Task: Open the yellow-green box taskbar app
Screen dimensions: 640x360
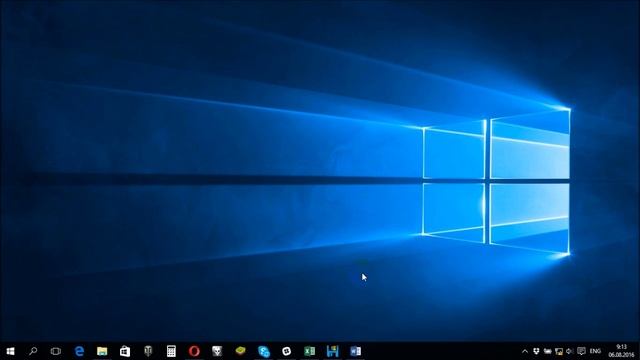Action: 240,351
